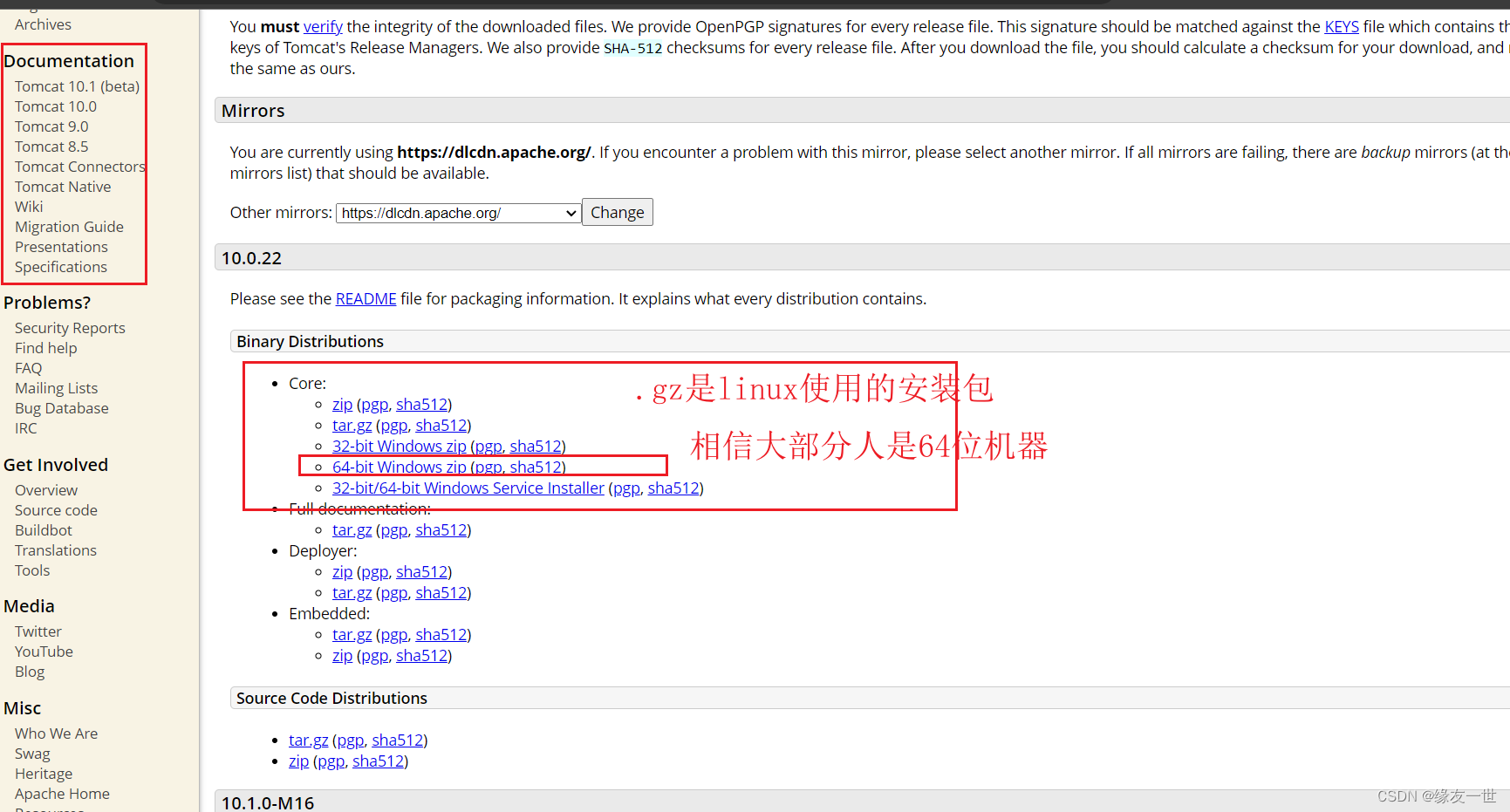Open the YouTube media link

click(44, 652)
